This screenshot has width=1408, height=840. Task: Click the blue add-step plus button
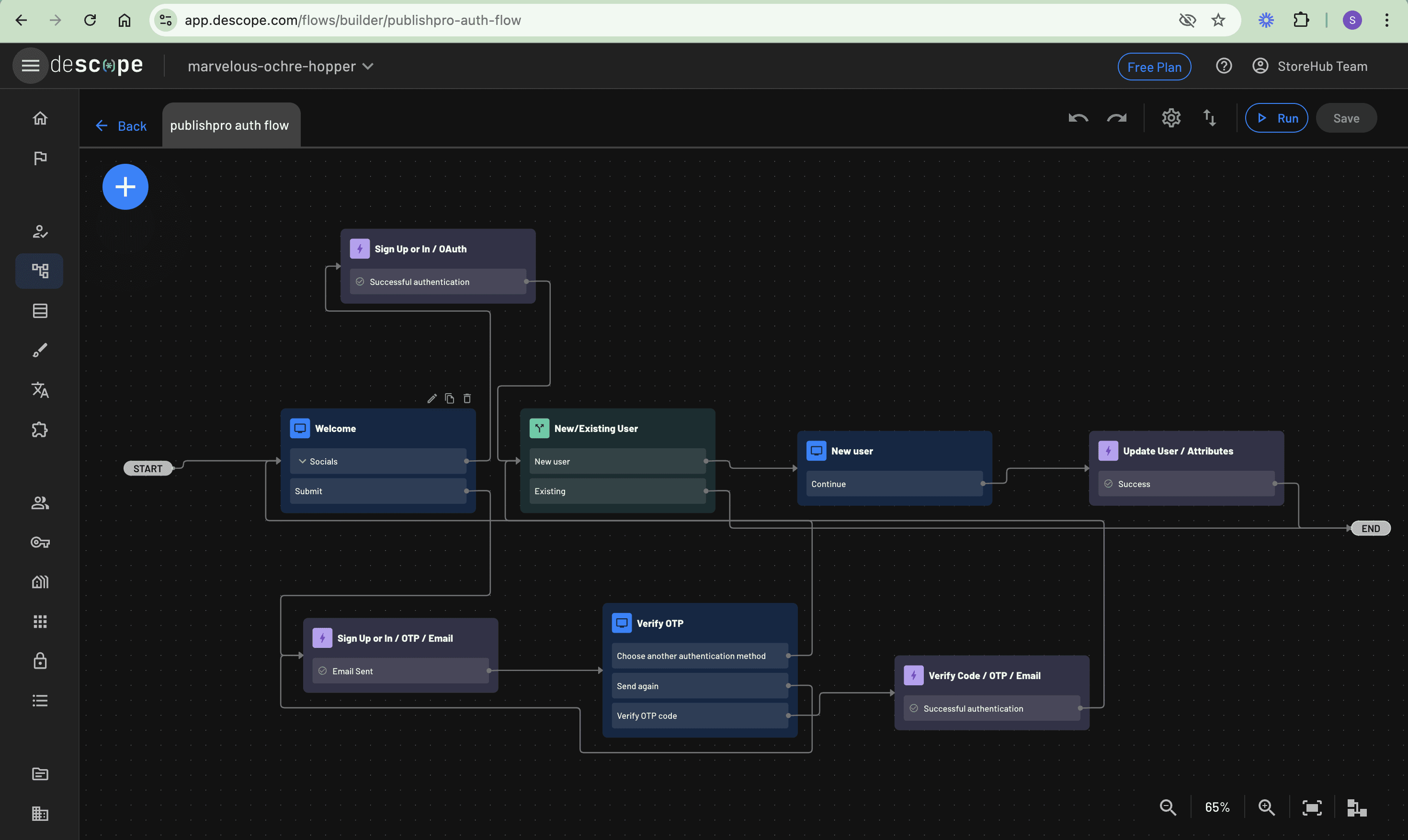[125, 187]
